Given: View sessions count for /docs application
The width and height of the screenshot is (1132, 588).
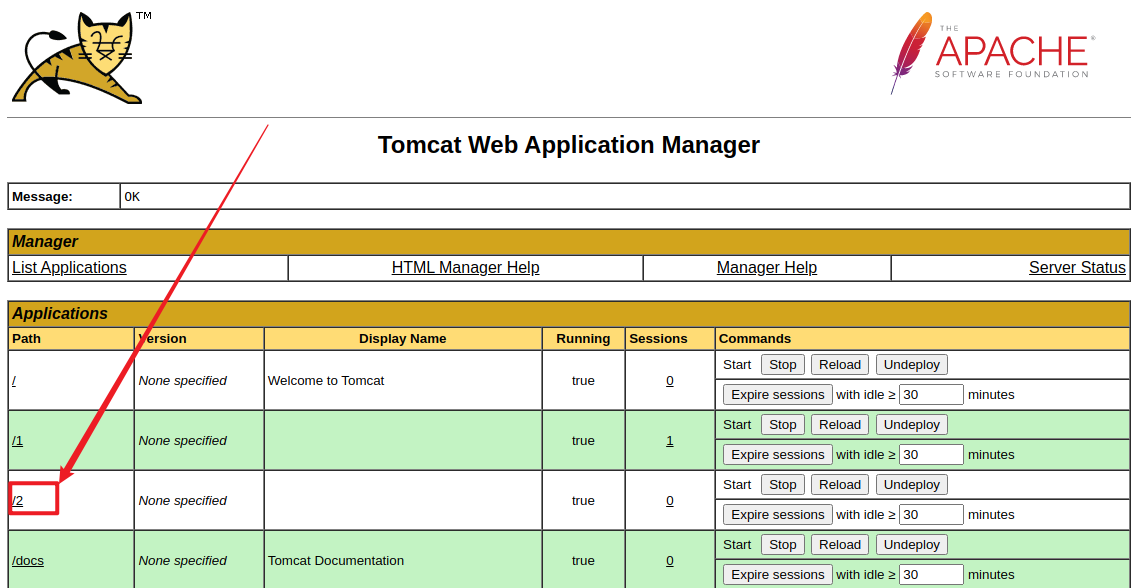Looking at the screenshot, I should pyautogui.click(x=670, y=561).
